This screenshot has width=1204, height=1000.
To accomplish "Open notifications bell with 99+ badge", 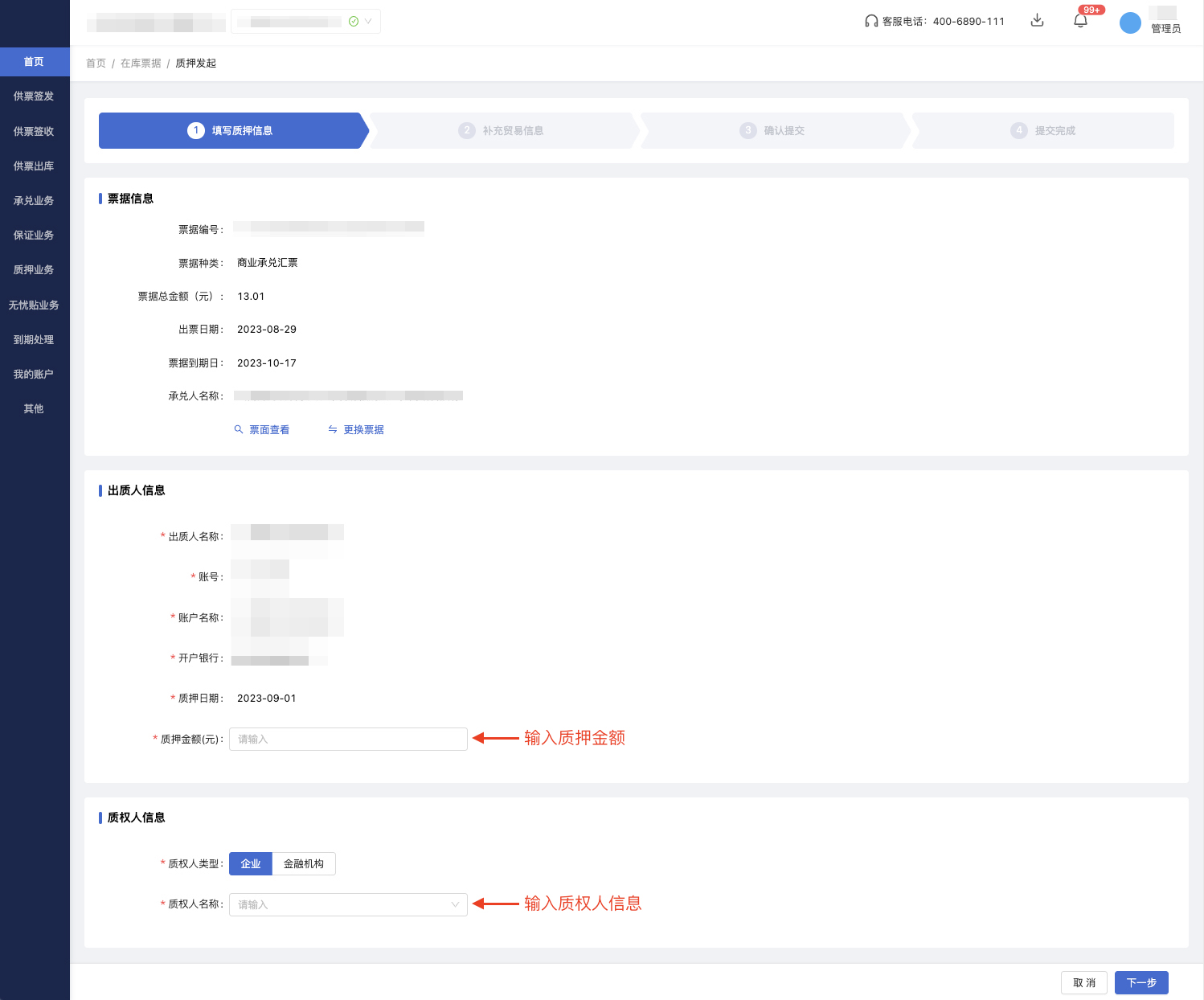I will click(x=1080, y=21).
